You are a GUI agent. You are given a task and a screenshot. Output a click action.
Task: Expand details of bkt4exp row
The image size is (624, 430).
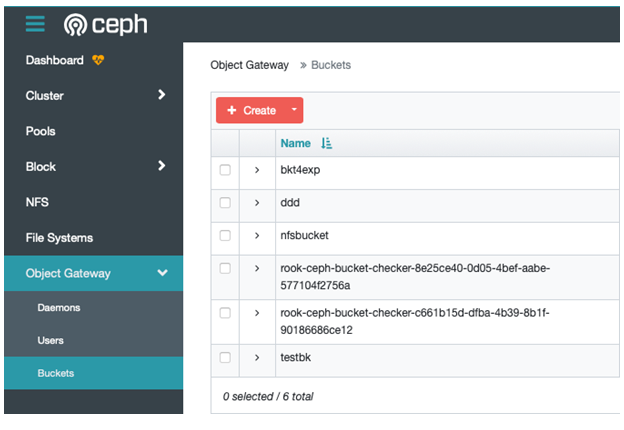pyautogui.click(x=257, y=170)
